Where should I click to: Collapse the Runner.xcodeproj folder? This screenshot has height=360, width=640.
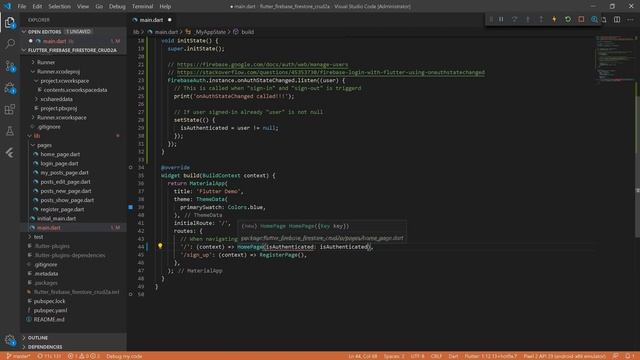coord(58,71)
